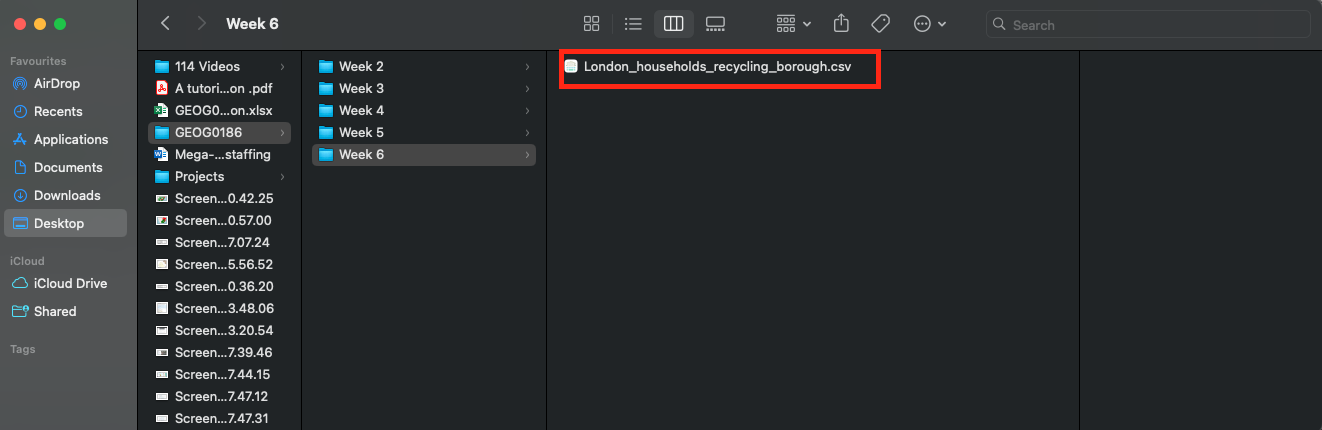Open the Week 5 folder
The height and width of the screenshot is (430, 1322).
point(361,133)
